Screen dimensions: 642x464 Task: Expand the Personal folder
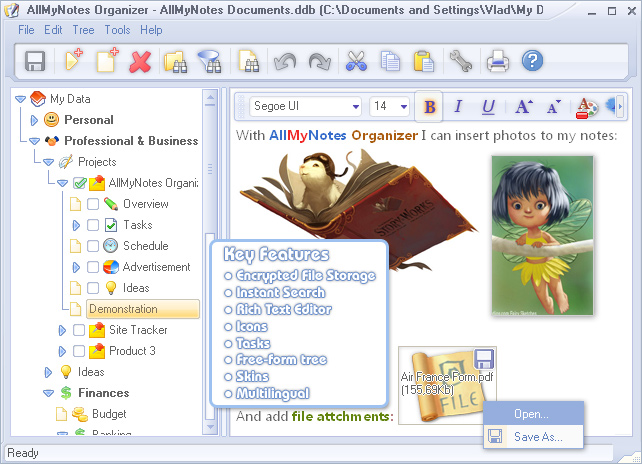pos(34,120)
